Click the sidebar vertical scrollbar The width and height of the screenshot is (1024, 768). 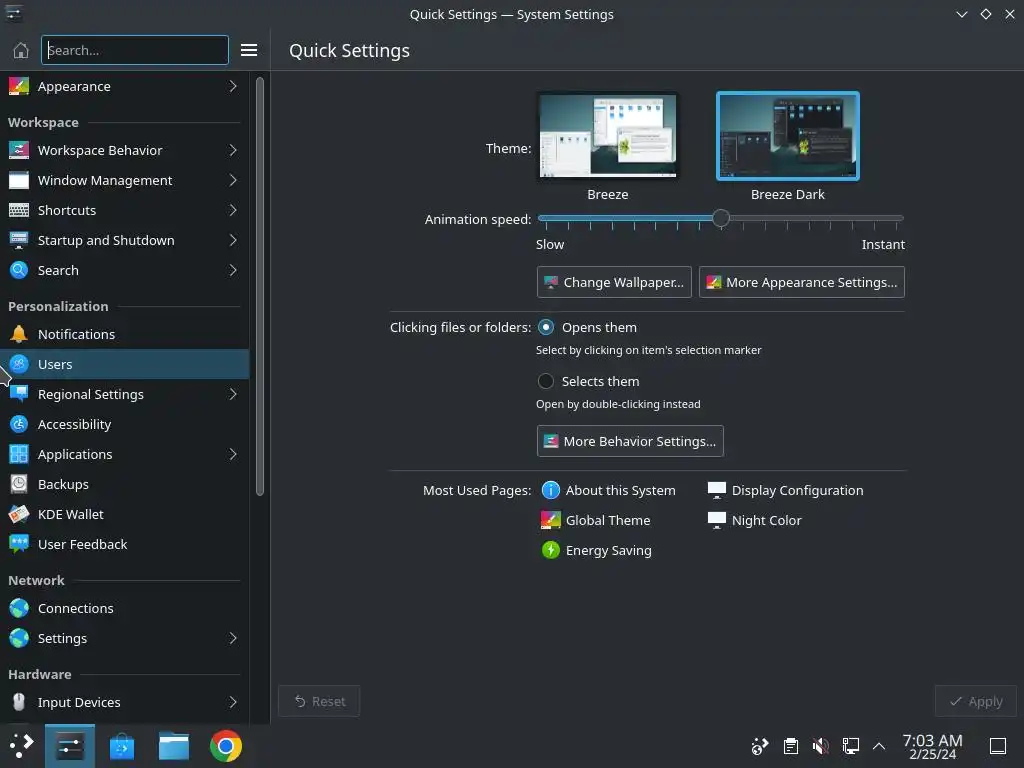260,286
